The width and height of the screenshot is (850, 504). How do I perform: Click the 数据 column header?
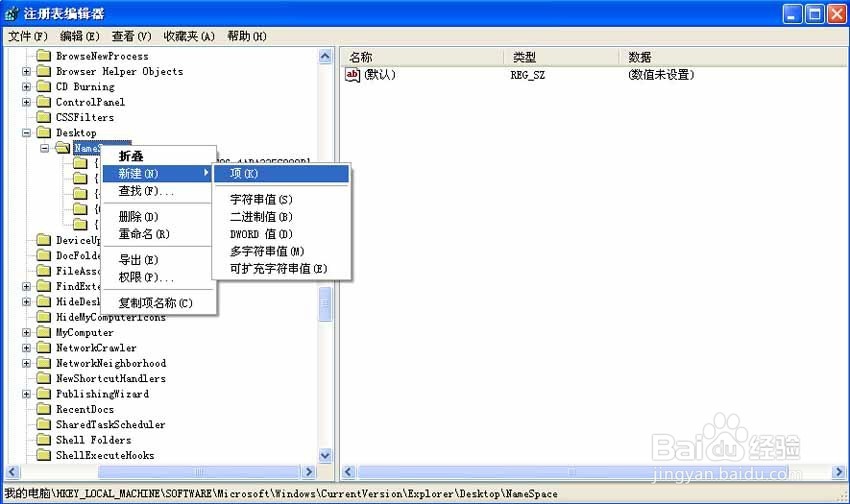click(x=733, y=57)
